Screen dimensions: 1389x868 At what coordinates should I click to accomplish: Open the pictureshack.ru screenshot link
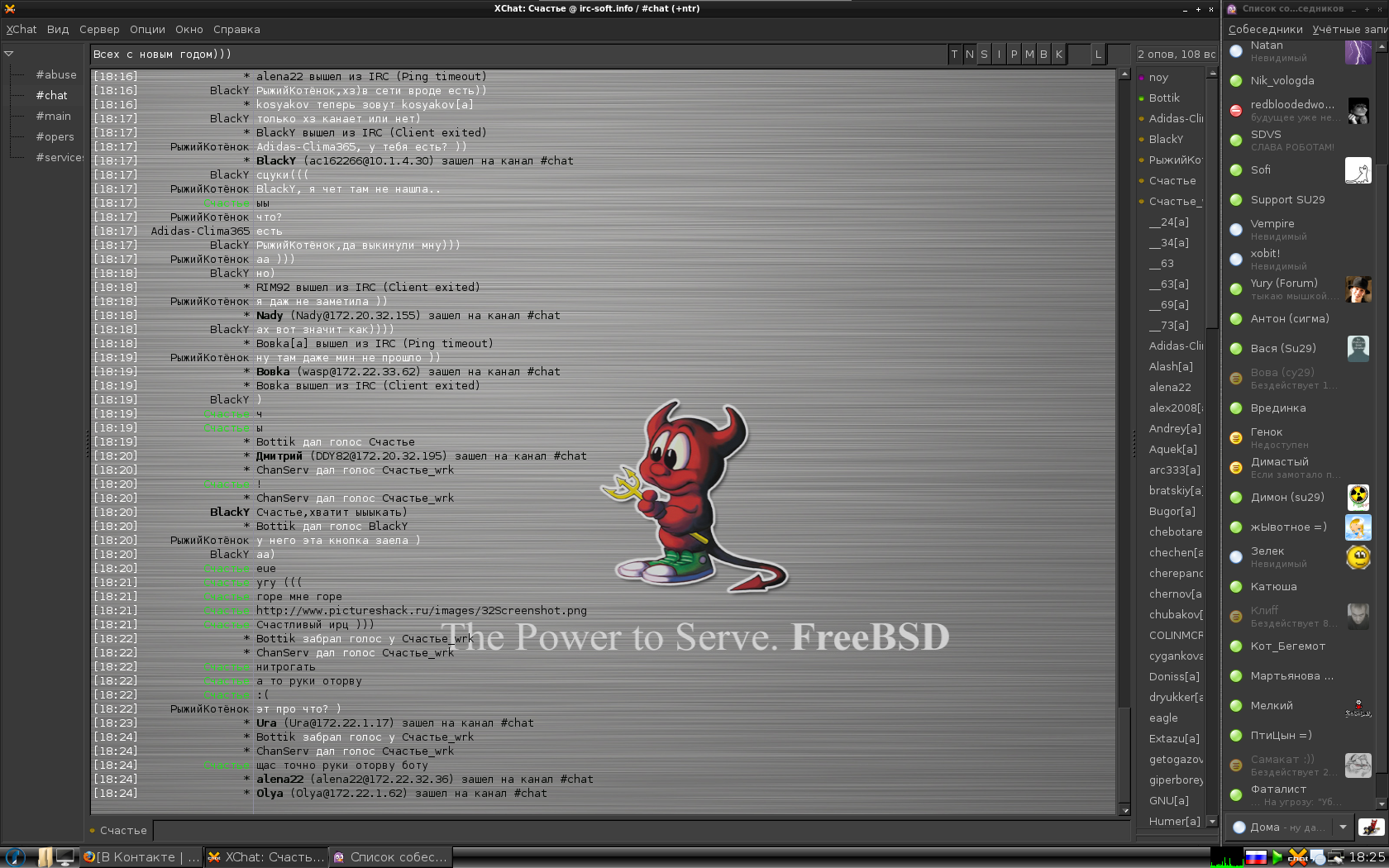pyautogui.click(x=422, y=611)
